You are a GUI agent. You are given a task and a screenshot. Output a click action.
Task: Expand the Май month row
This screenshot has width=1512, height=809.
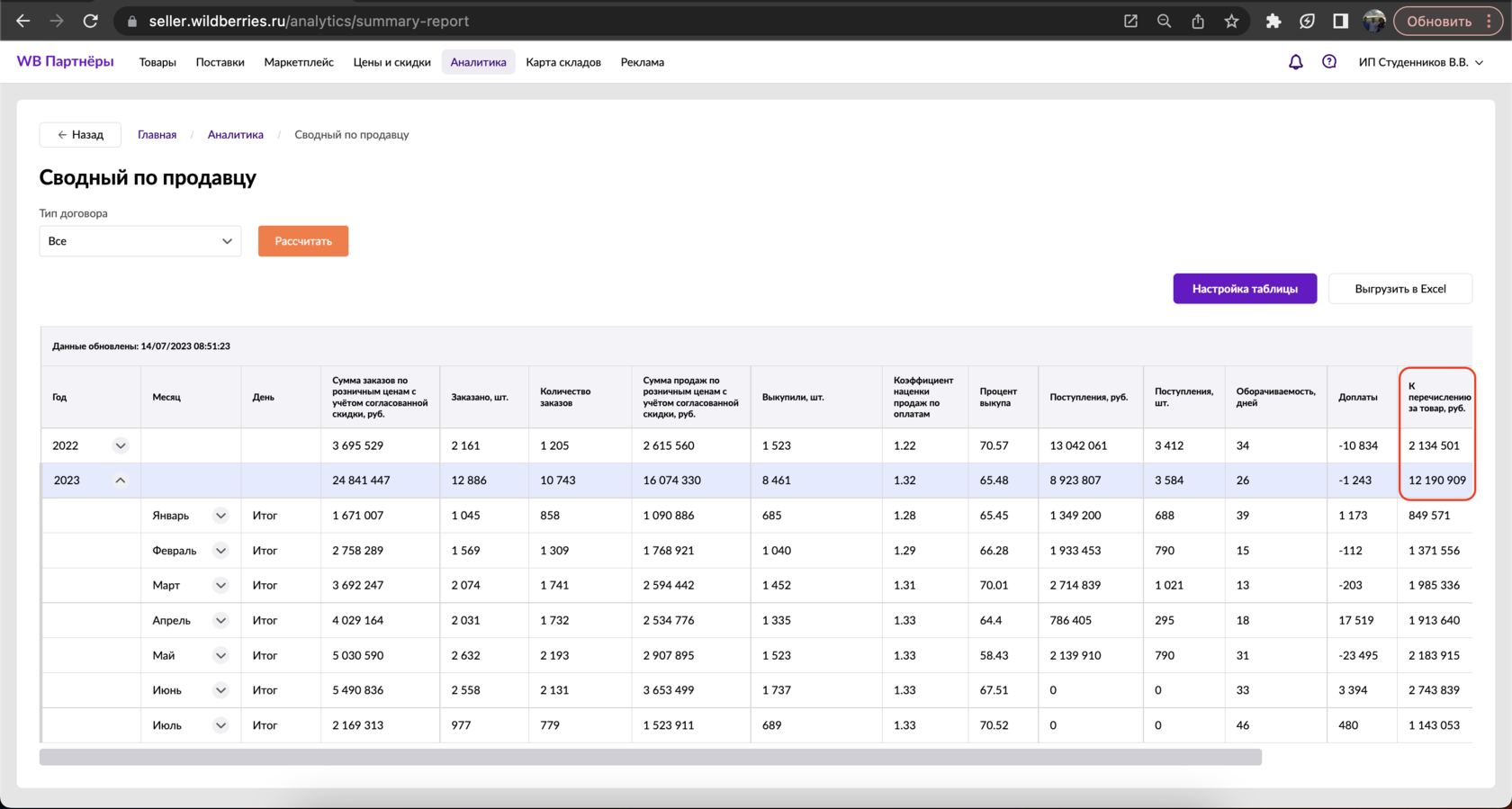(x=220, y=655)
